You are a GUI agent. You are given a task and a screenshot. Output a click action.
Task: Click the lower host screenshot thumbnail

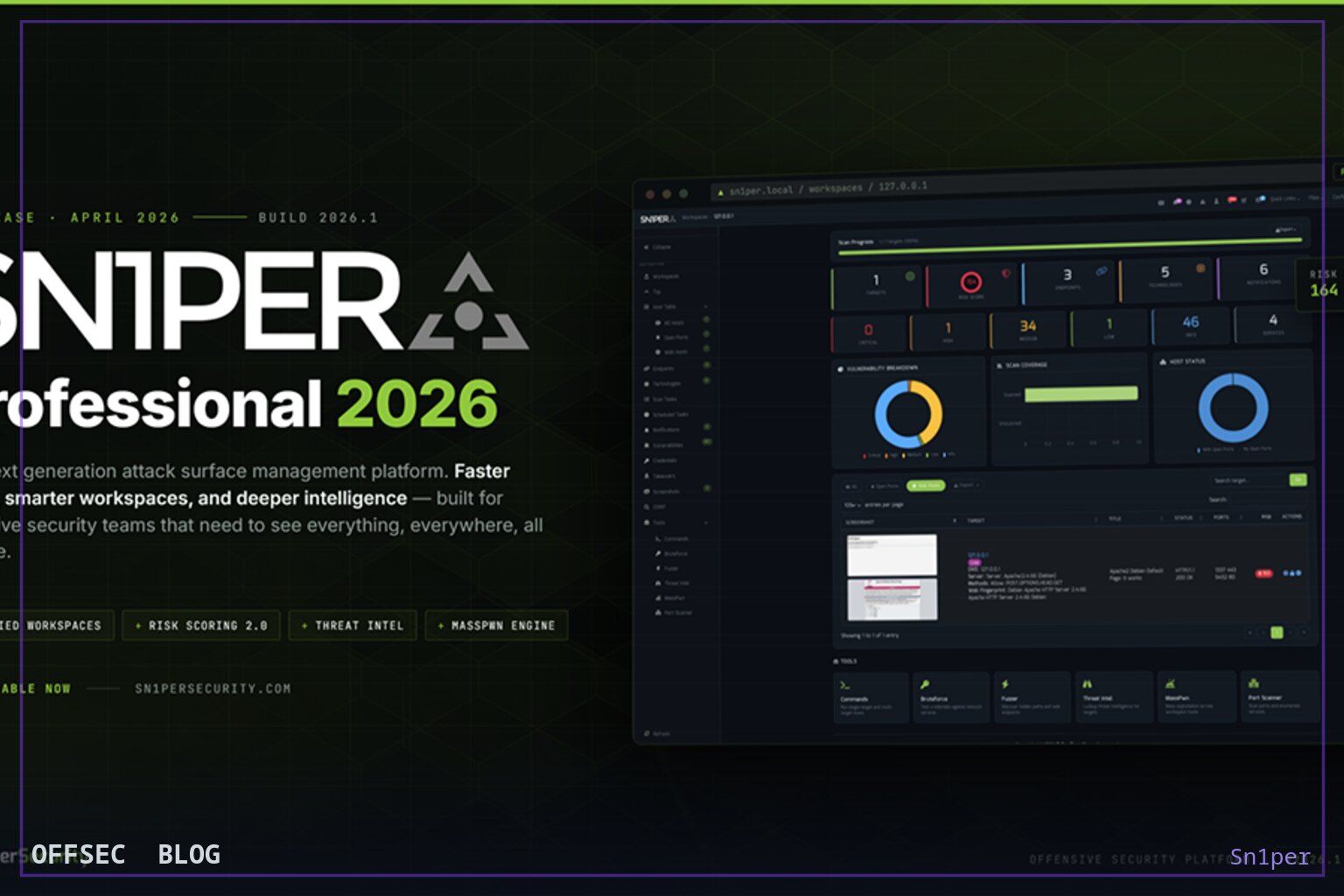click(892, 599)
